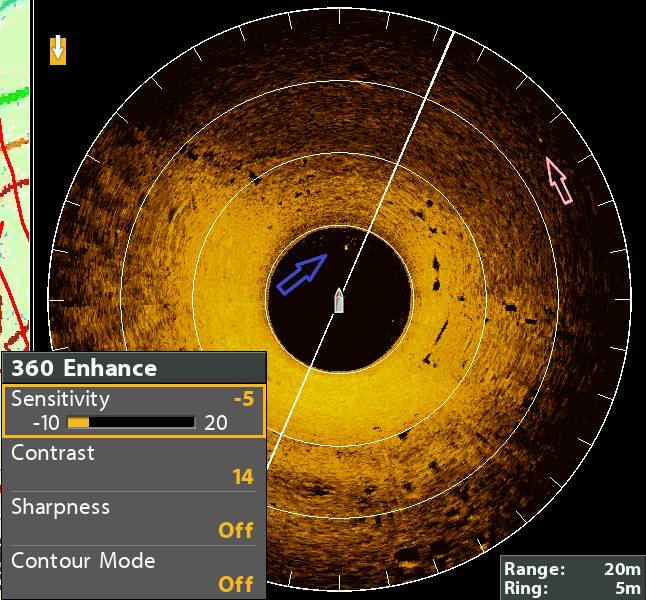Toggle the Sharpness Off setting
This screenshot has height=600, width=646.
(x=235, y=530)
